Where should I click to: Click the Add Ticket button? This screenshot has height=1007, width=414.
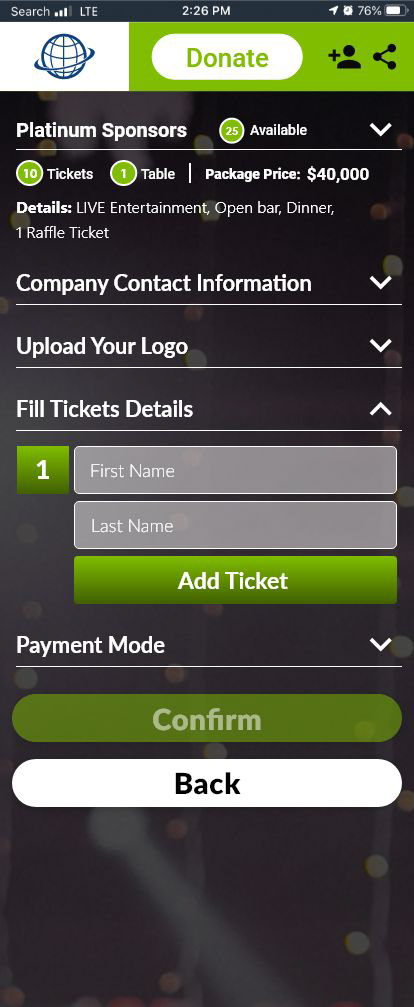[236, 580]
